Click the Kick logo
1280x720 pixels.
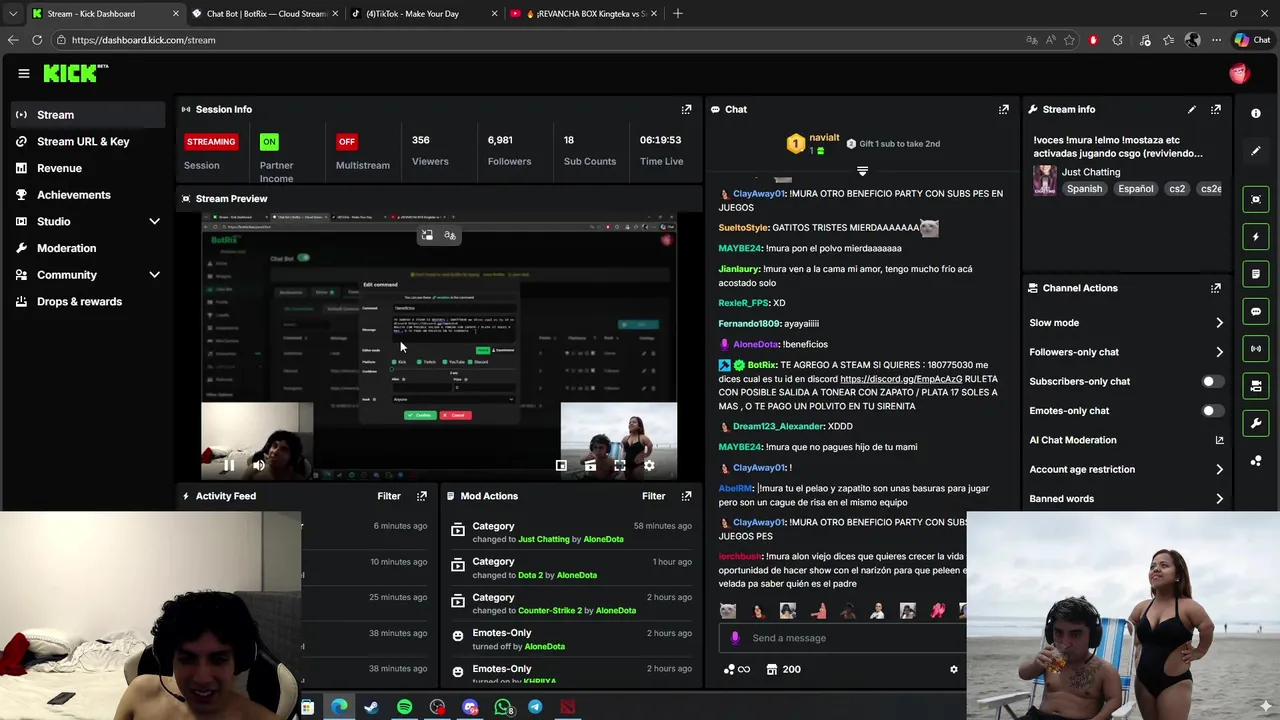coord(75,73)
